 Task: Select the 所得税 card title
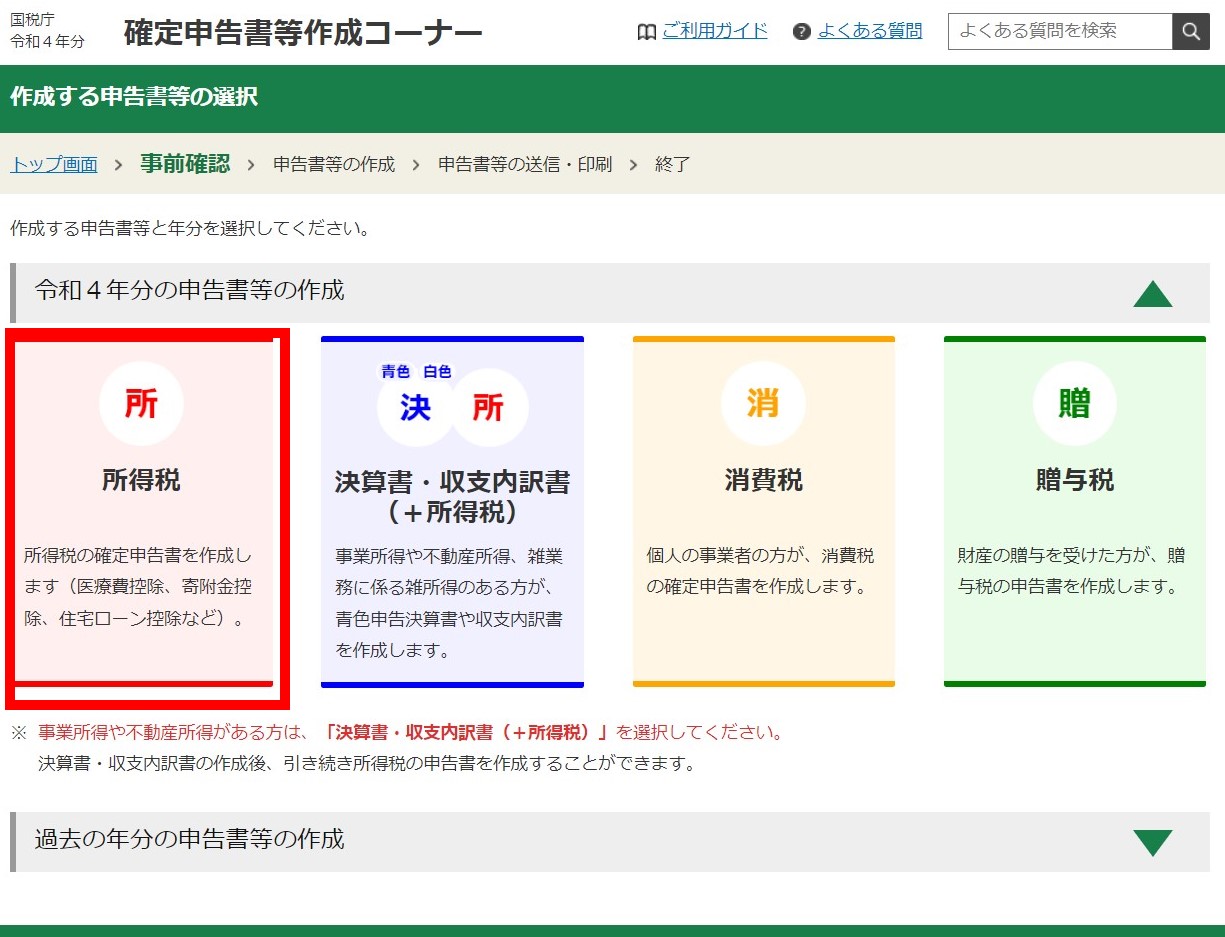(141, 480)
